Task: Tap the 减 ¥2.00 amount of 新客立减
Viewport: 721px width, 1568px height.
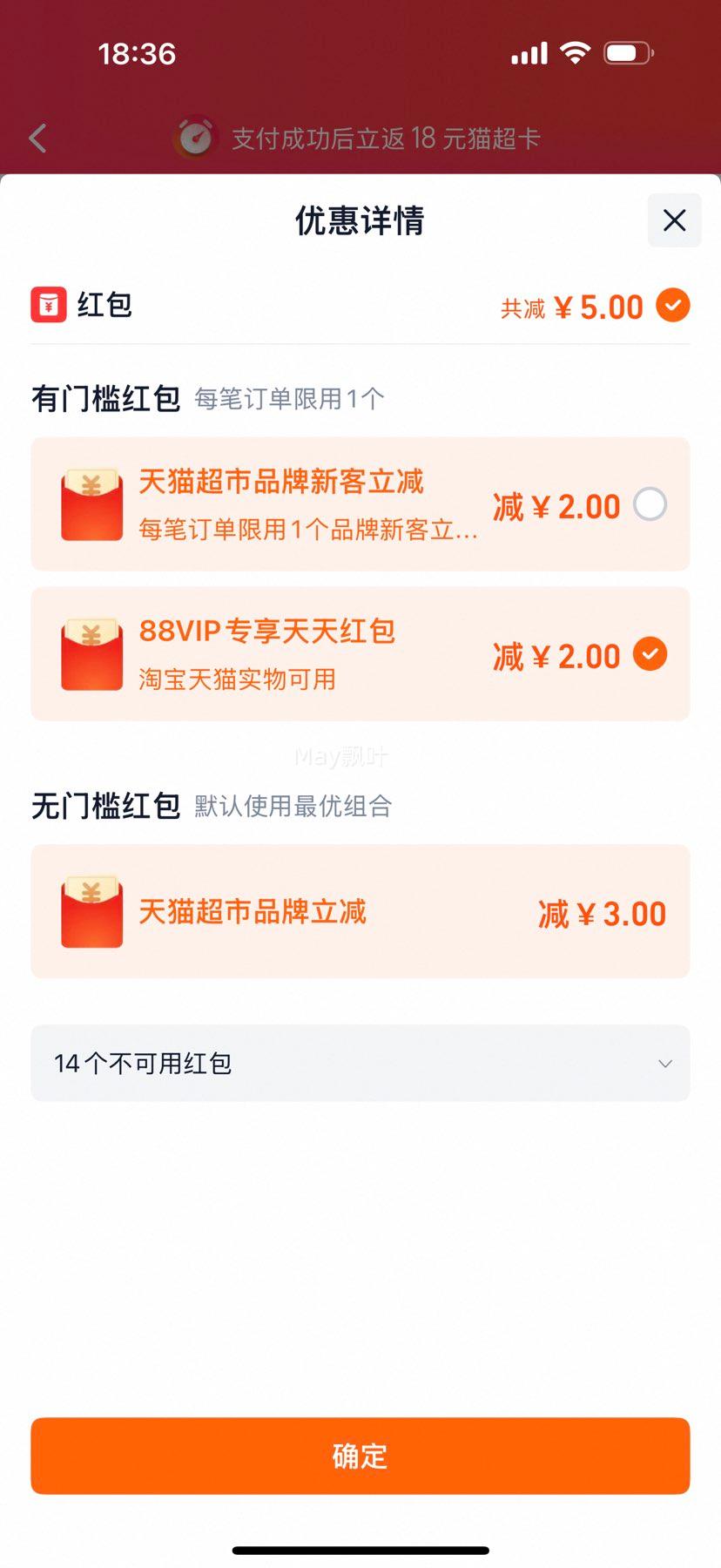Action: (x=556, y=506)
